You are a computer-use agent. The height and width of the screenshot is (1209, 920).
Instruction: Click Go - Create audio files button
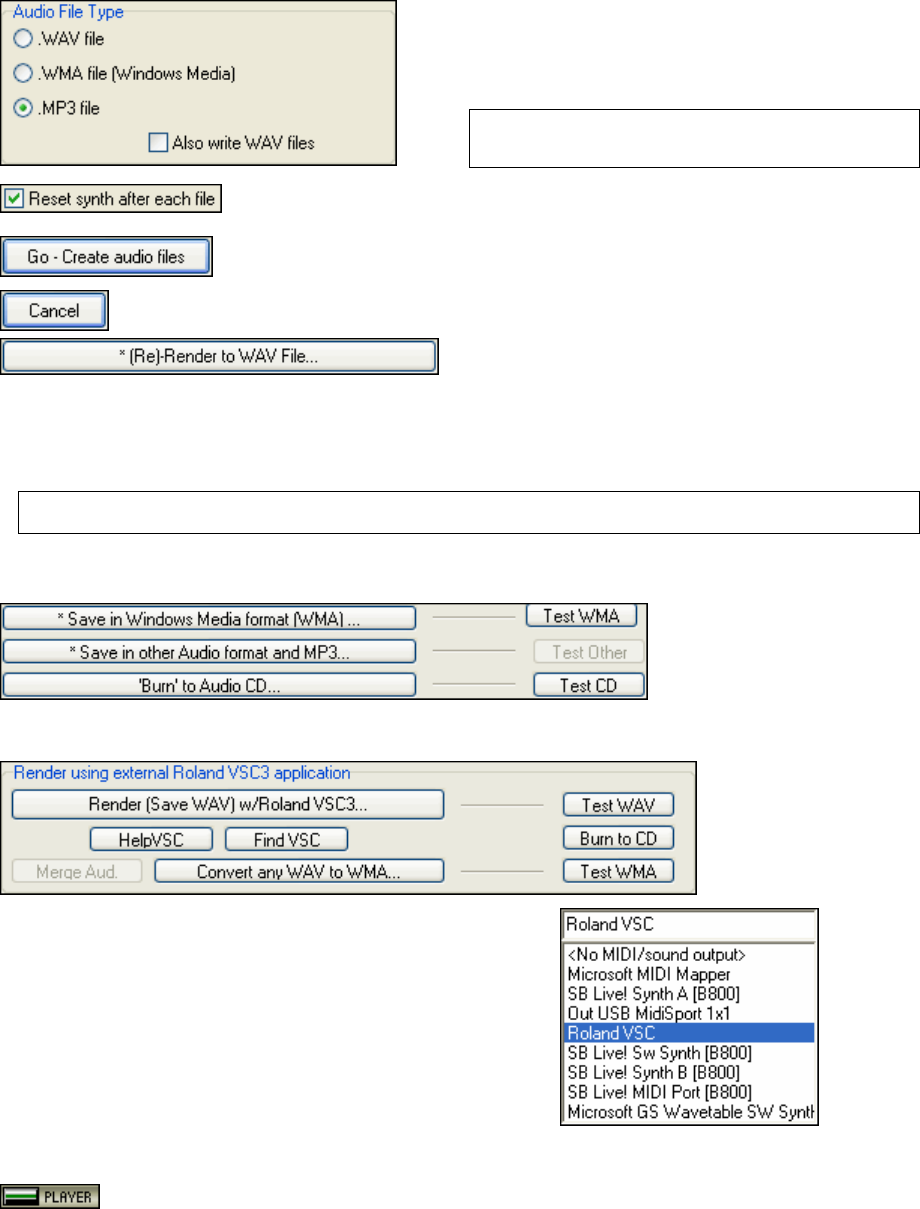pyautogui.click(x=106, y=257)
